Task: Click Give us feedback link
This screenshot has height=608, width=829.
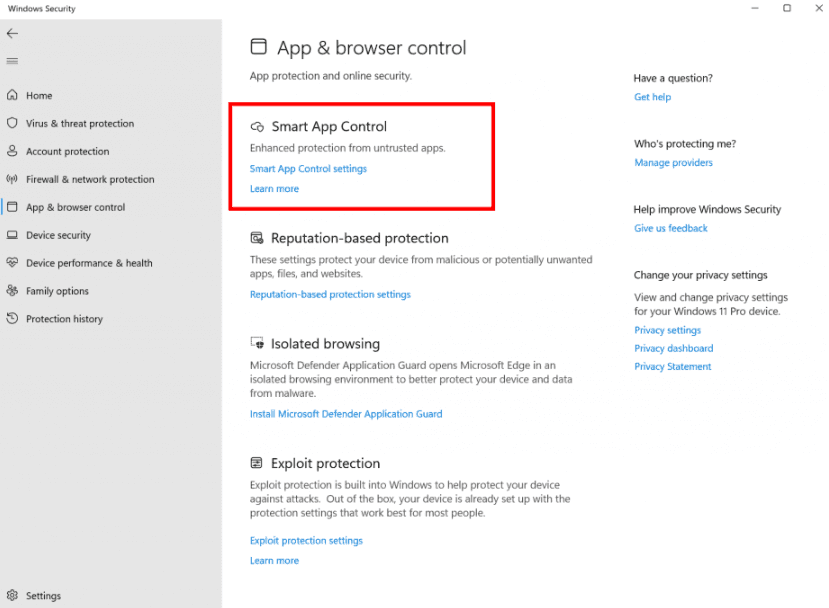Action: (671, 228)
